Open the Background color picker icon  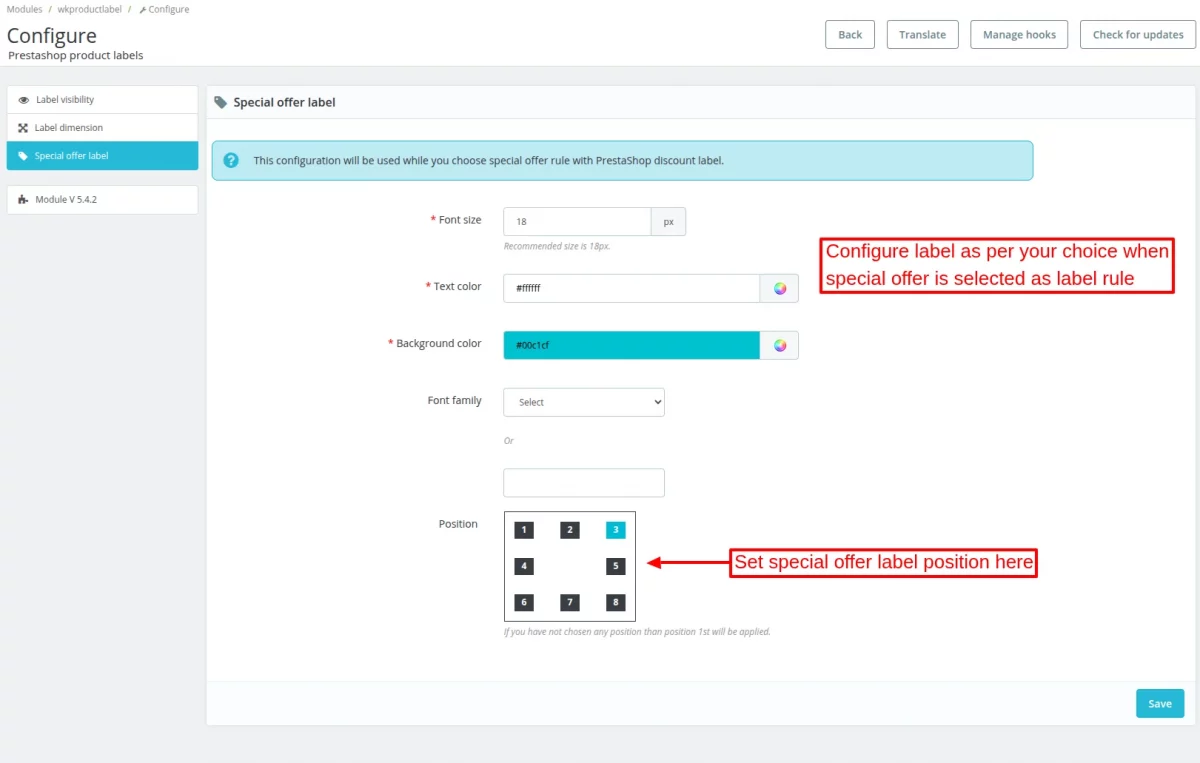780,345
